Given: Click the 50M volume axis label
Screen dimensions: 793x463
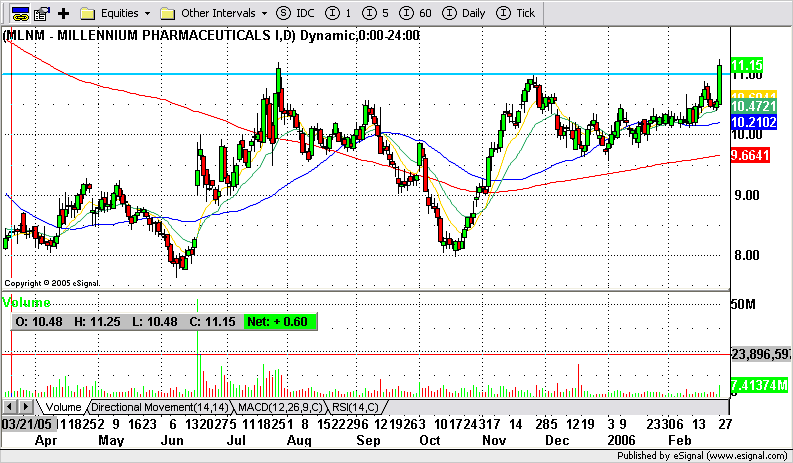Looking at the screenshot, I should point(743,304).
